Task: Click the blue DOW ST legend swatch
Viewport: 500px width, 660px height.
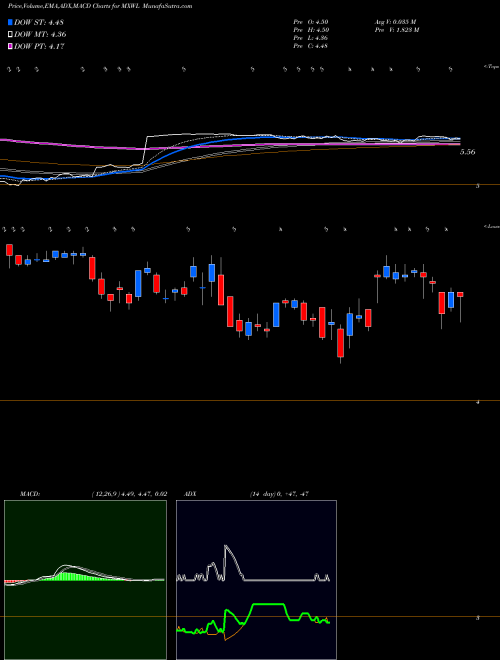Action: pos(11,22)
